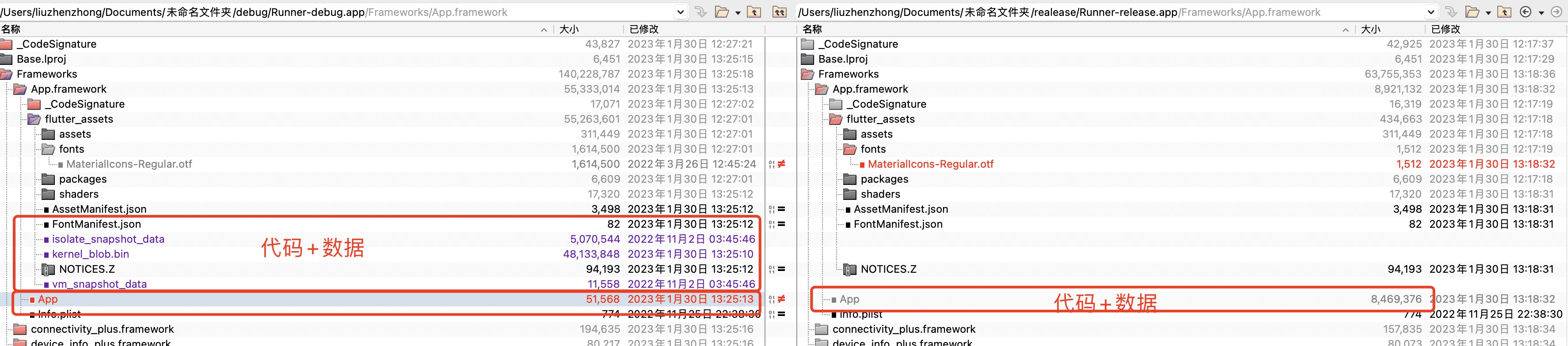Click the not-equal icon beside MaterialIcons-Regular.otf
Image resolution: width=1568 pixels, height=346 pixels.
(781, 164)
